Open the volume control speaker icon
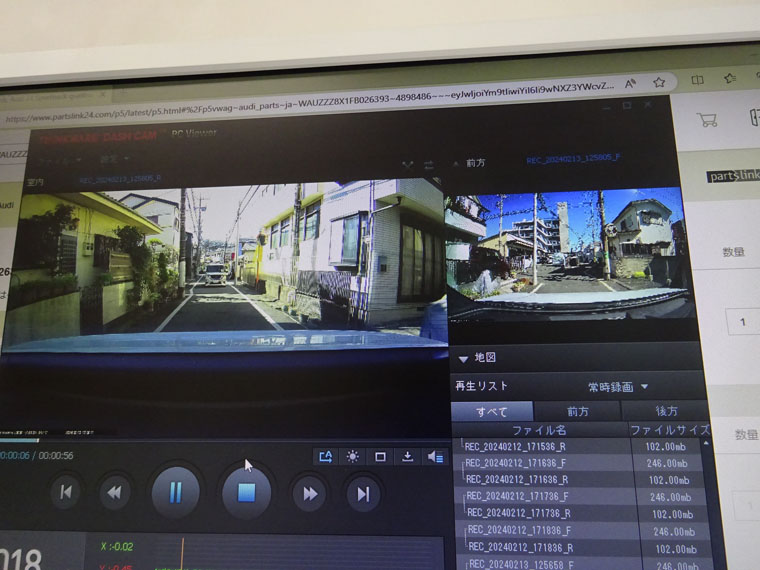Screen dimensions: 760x570 click(435, 456)
